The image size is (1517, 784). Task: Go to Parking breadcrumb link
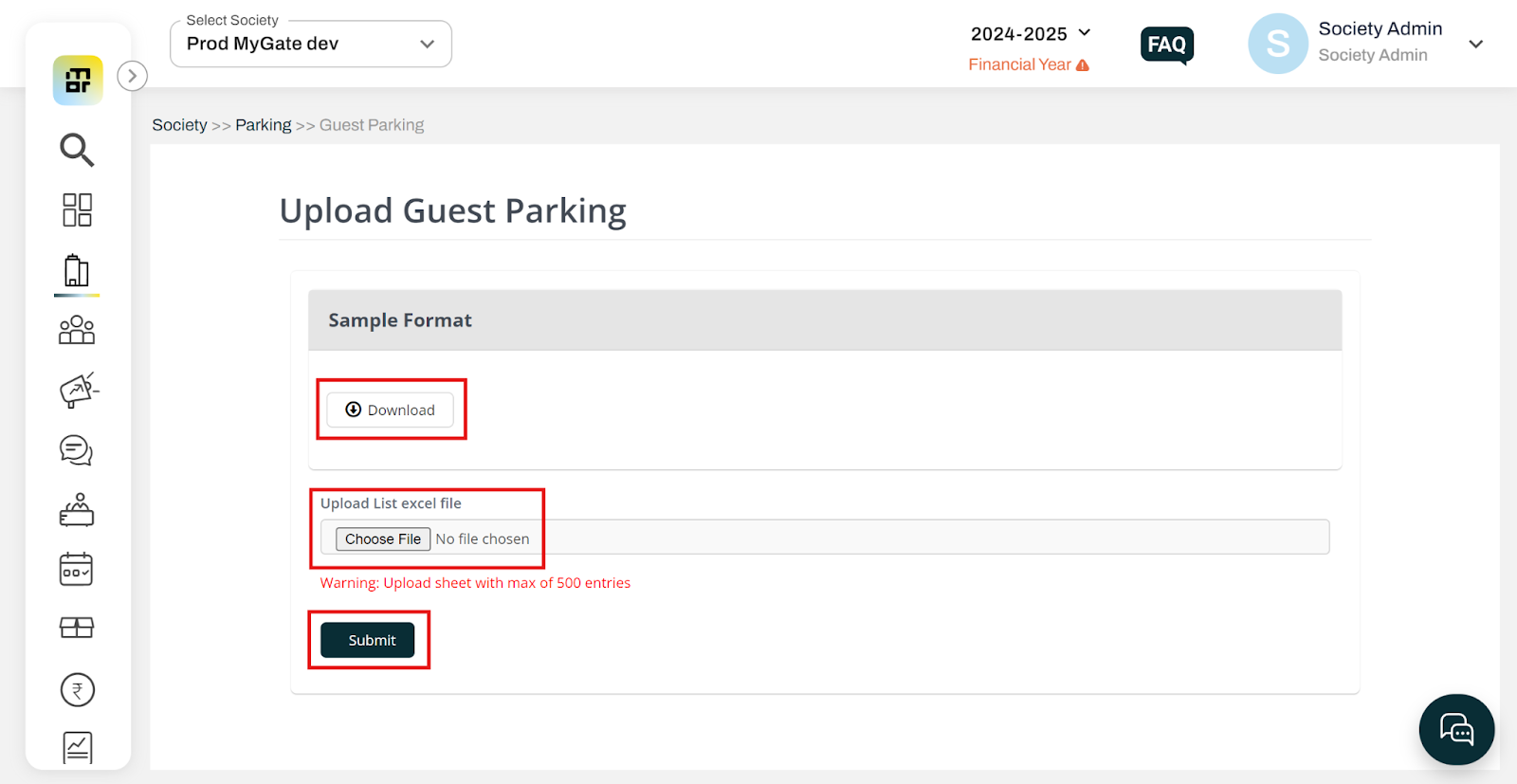coord(264,125)
